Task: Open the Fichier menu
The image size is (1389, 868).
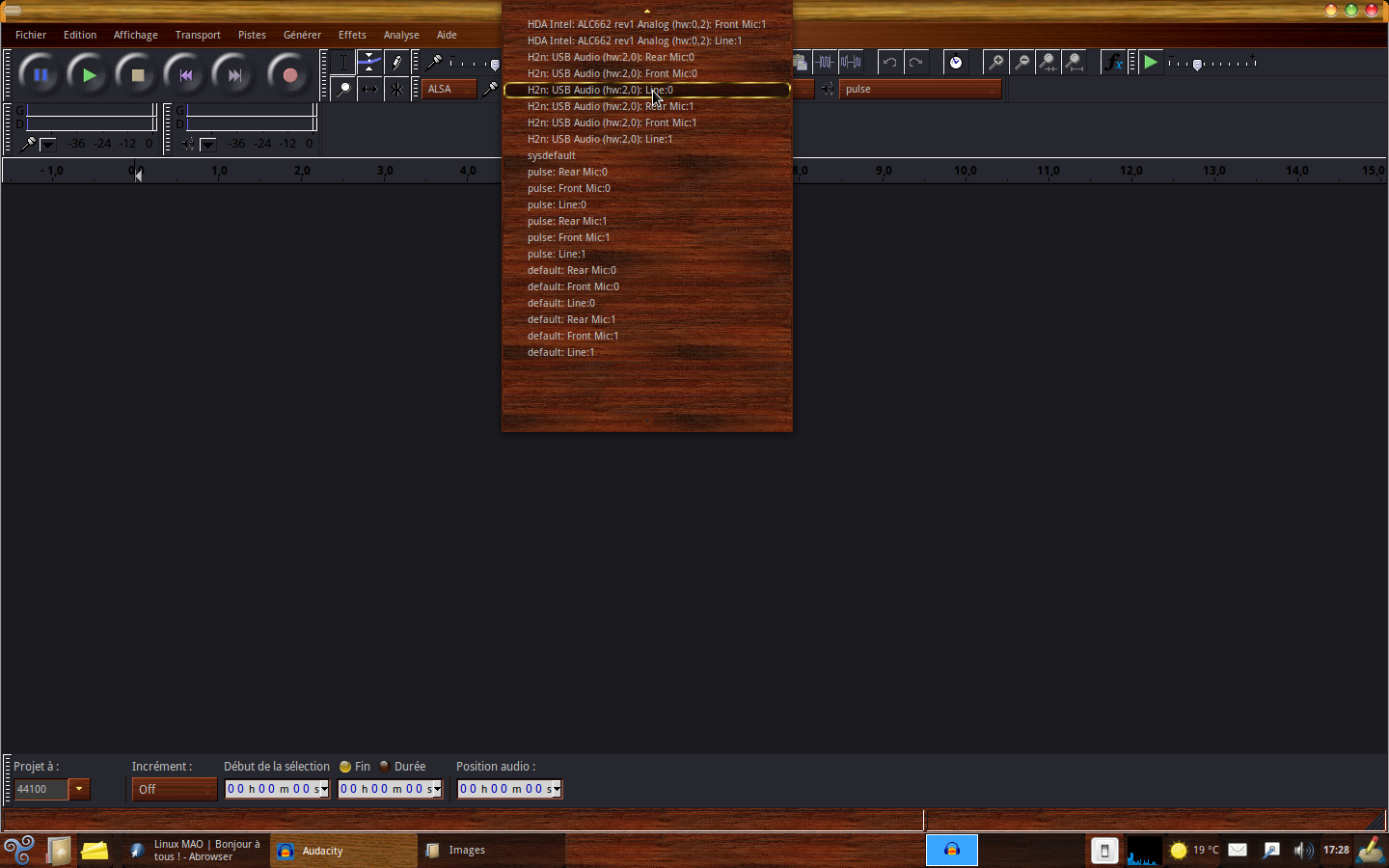Action: click(31, 35)
